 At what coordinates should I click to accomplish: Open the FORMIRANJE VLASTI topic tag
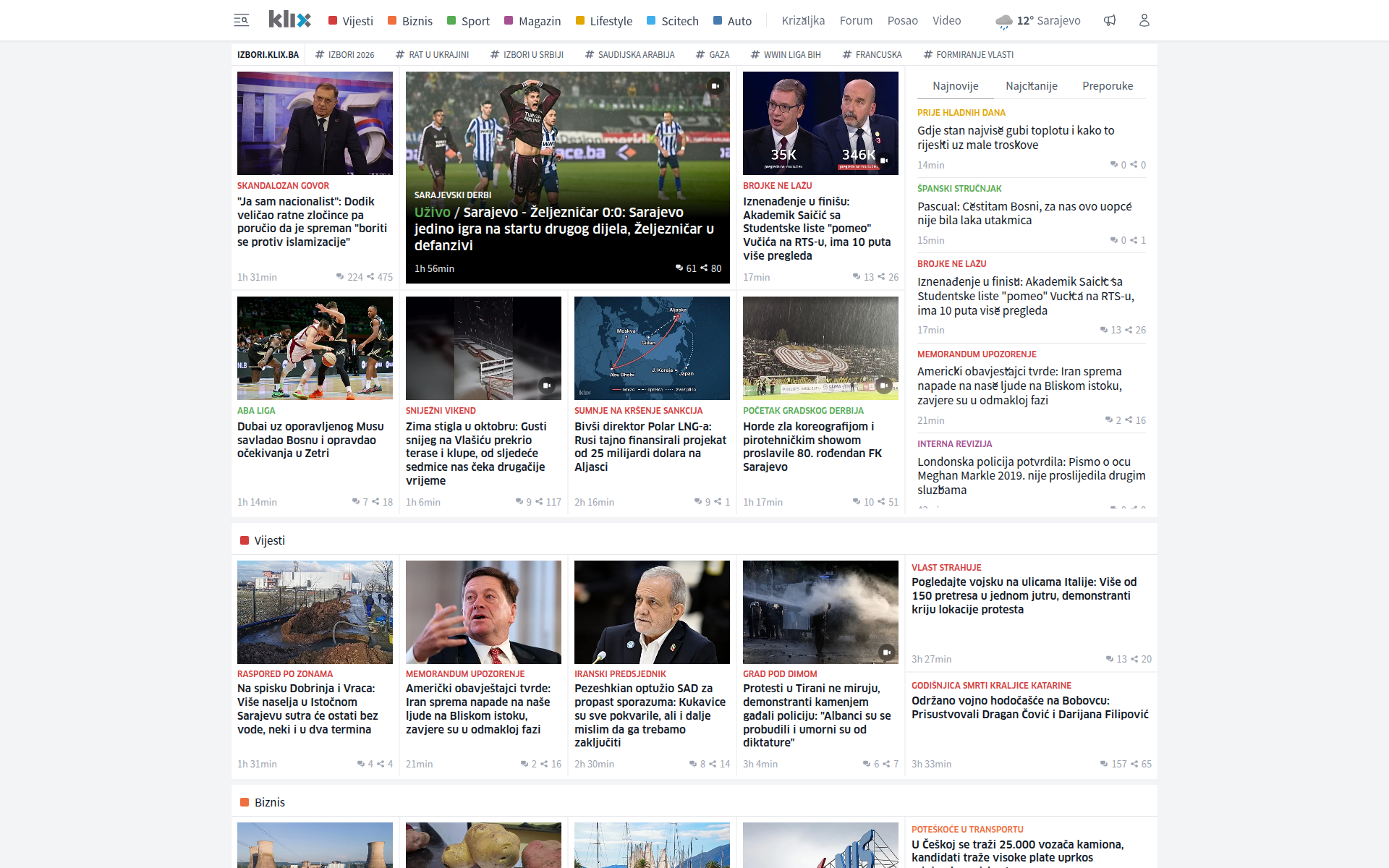(x=969, y=54)
